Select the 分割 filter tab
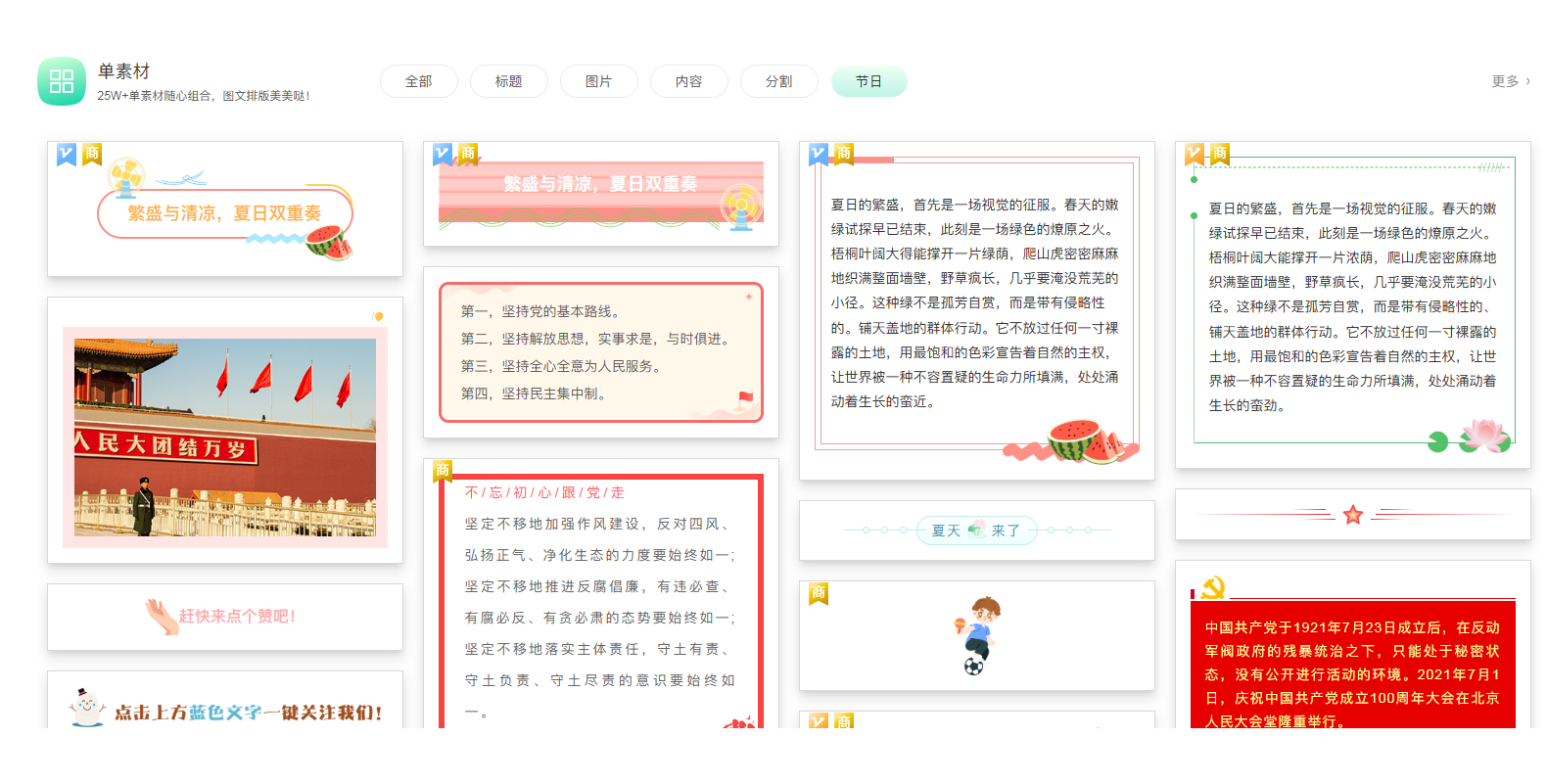1547x784 pixels. [x=779, y=81]
